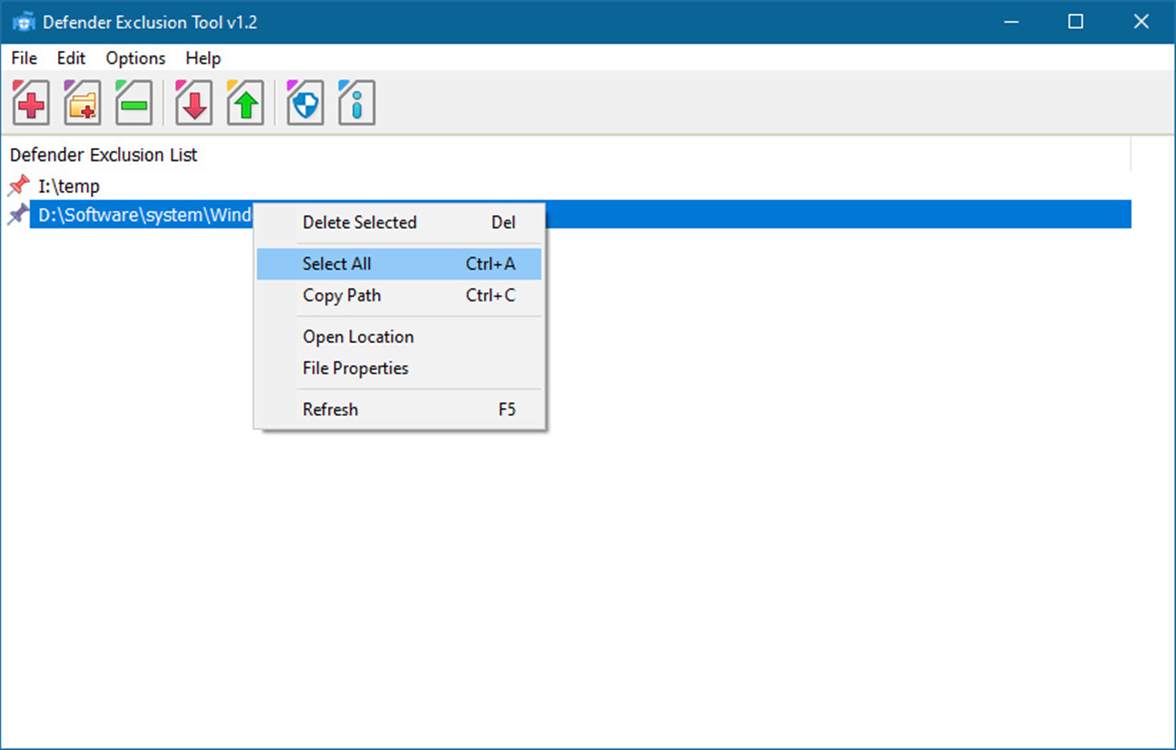This screenshot has width=1176, height=750.
Task: Click the blue Info icon in toolbar
Action: click(x=356, y=102)
